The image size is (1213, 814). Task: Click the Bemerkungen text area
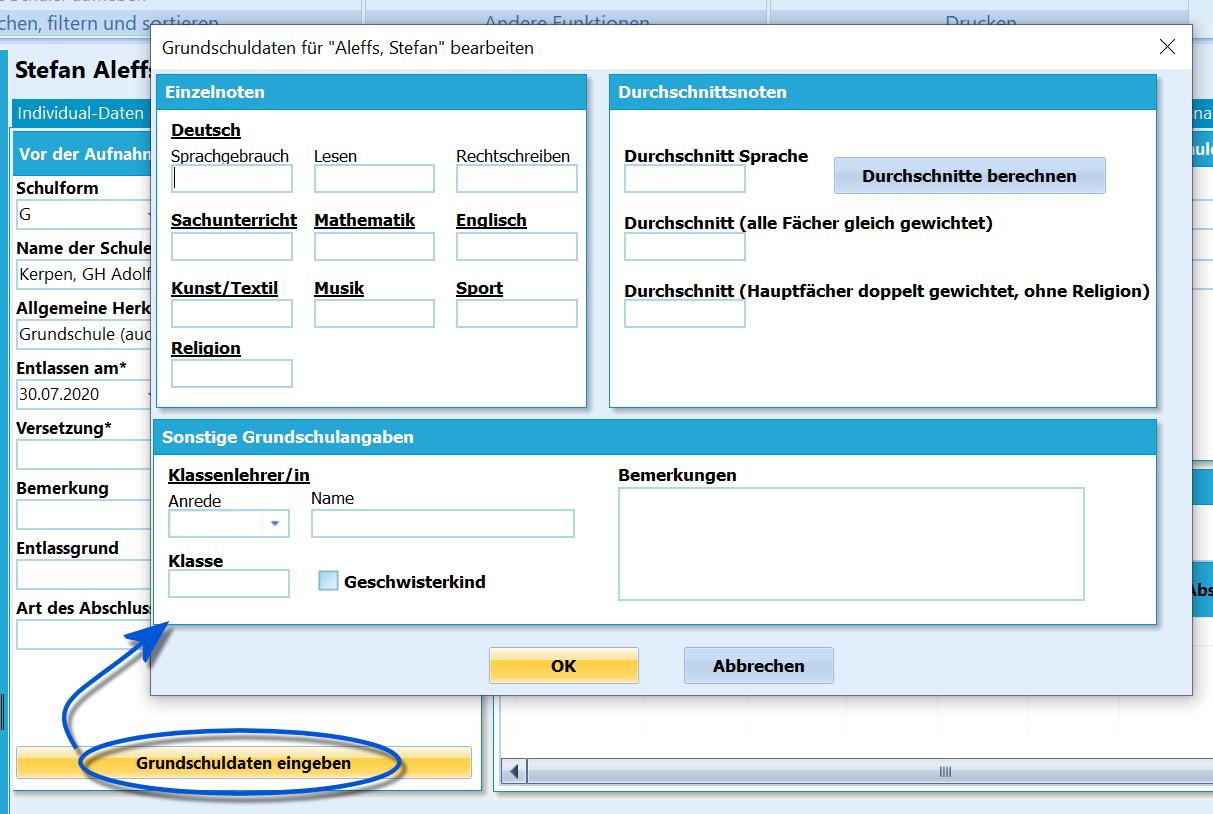(851, 544)
